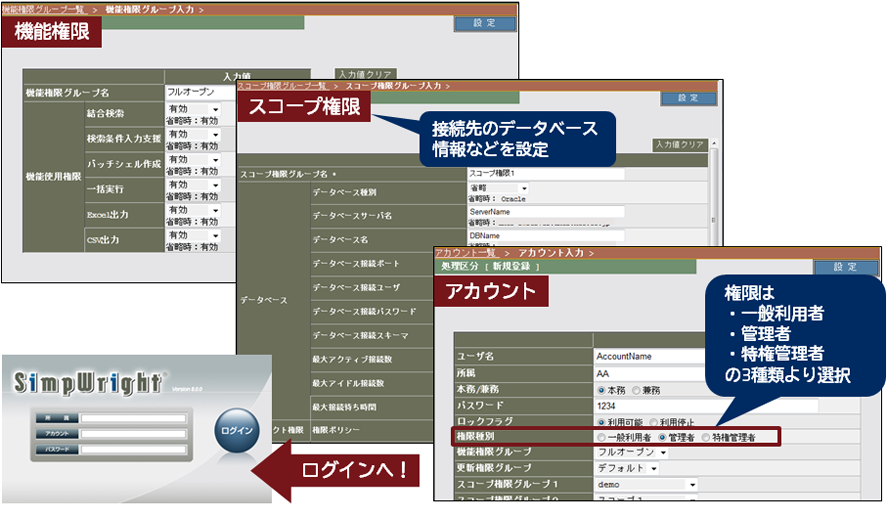
Task: Open 検索条件入力支援 dropdown
Action: click(194, 135)
